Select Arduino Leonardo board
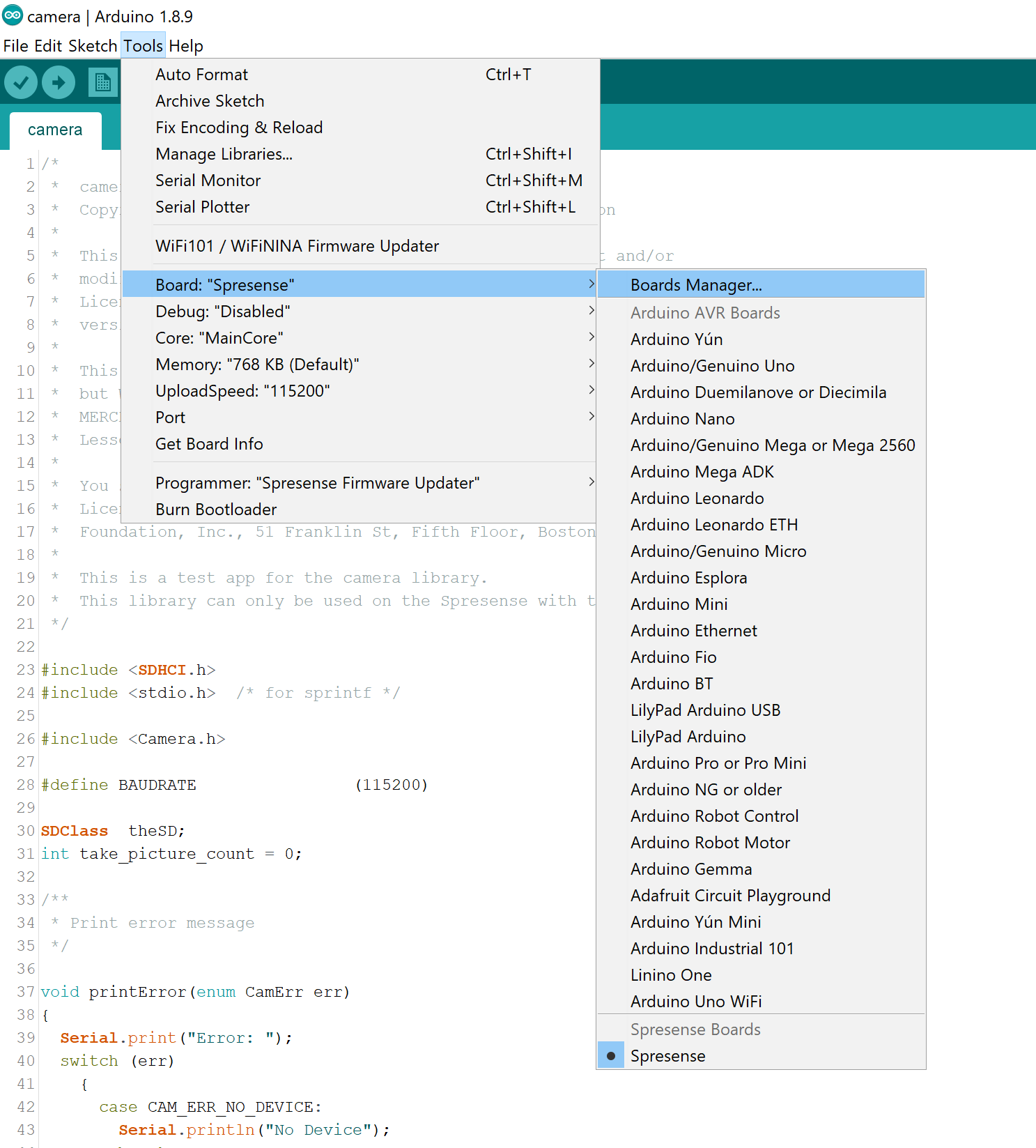Viewport: 1036px width, 1148px height. pyautogui.click(x=761, y=498)
